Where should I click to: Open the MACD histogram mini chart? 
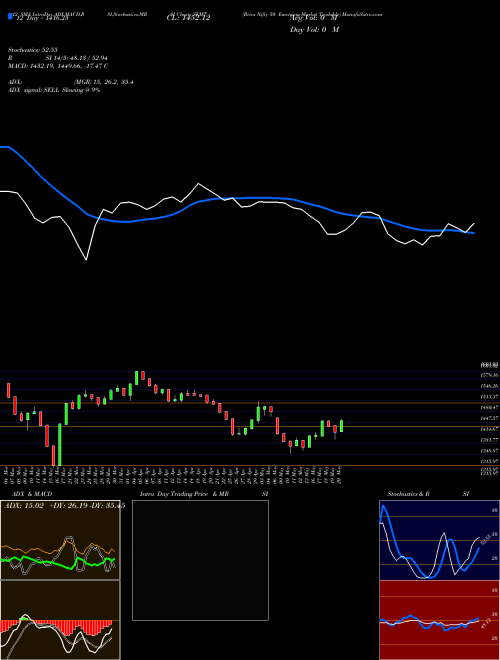(x=60, y=620)
